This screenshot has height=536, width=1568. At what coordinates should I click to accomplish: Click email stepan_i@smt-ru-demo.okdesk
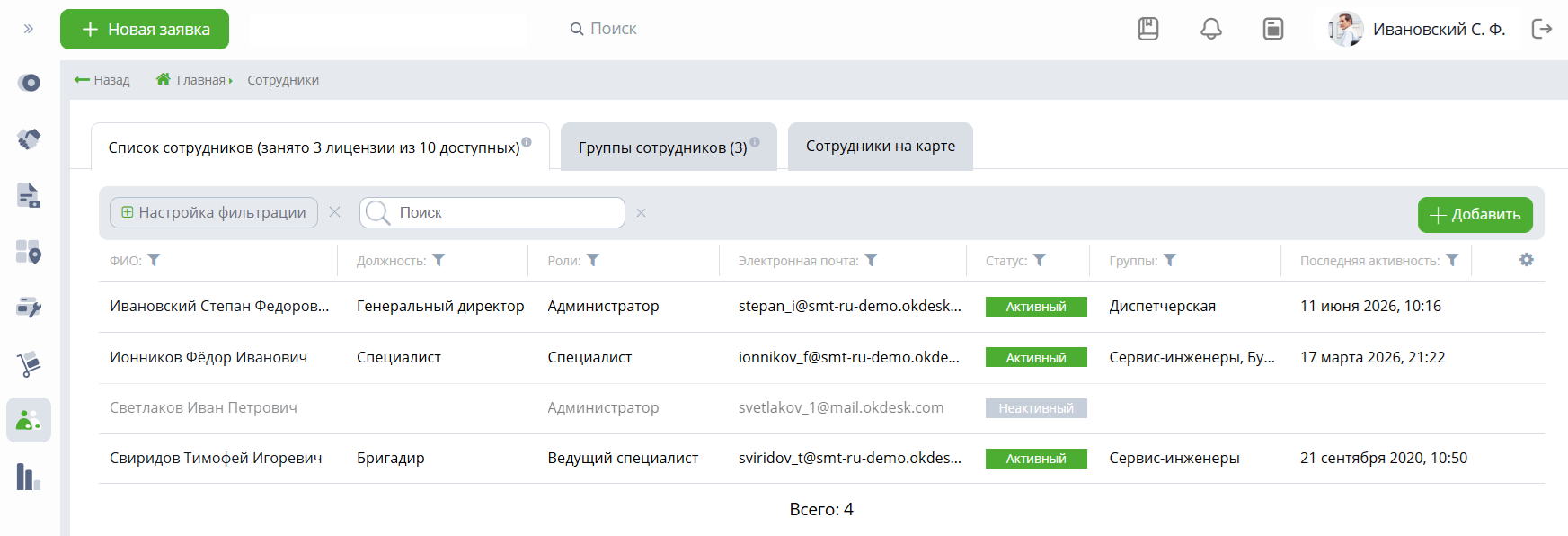click(850, 307)
